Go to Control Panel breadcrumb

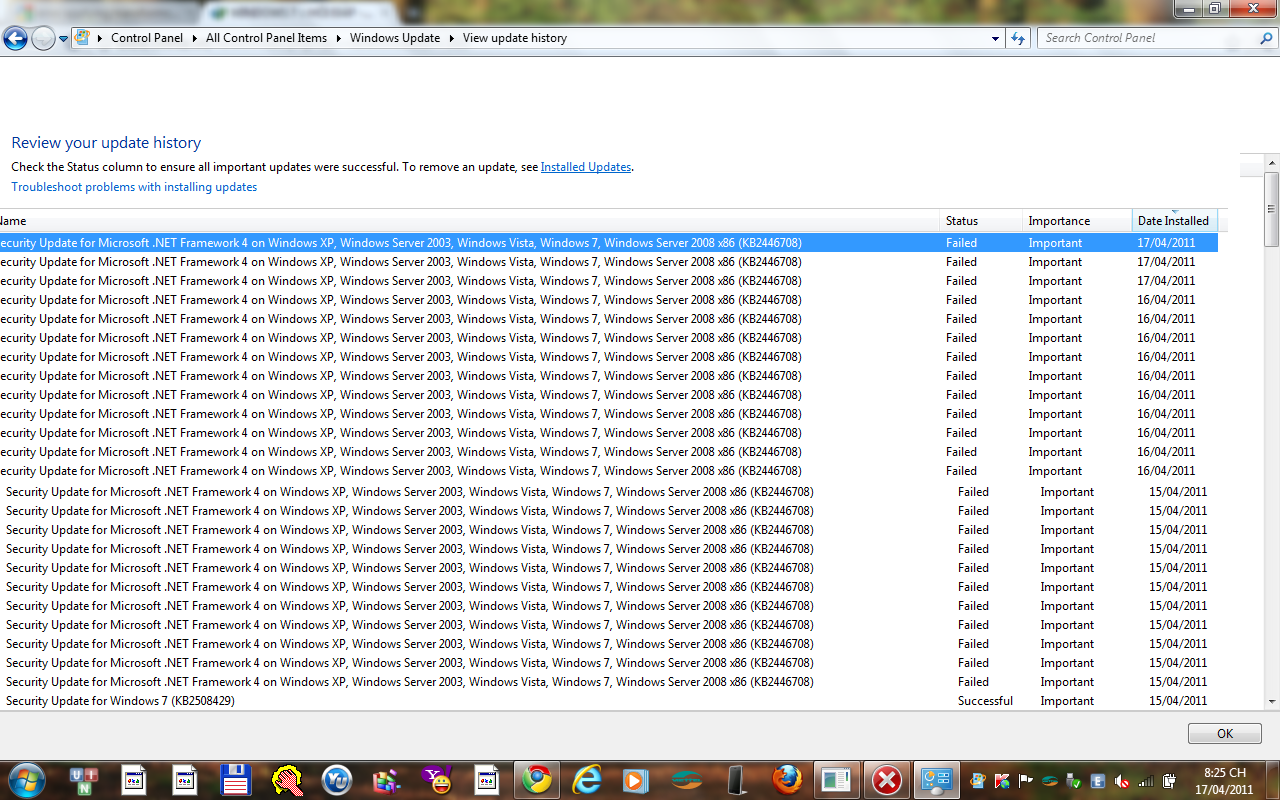click(147, 38)
